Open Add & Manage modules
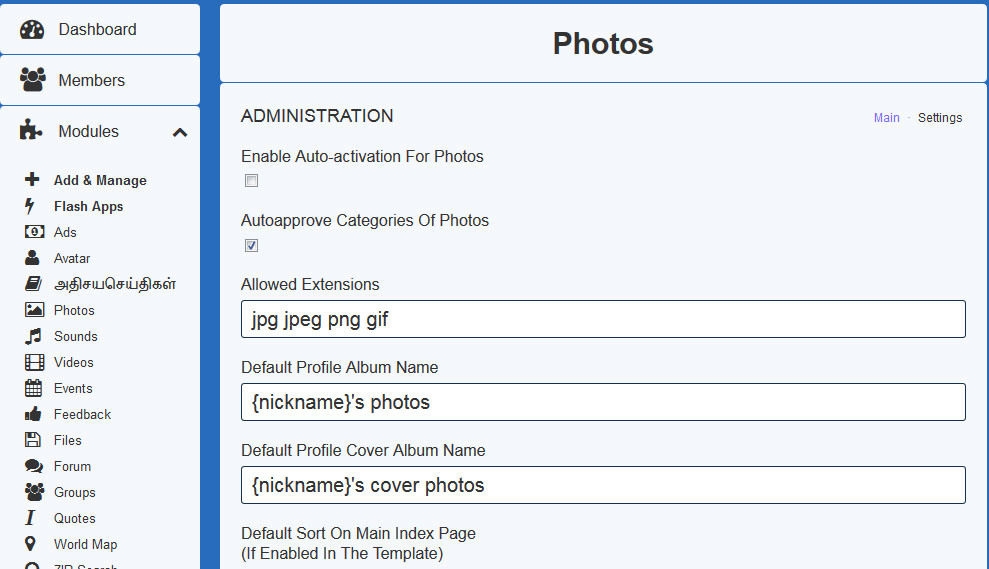This screenshot has height=569, width=989. coord(100,180)
